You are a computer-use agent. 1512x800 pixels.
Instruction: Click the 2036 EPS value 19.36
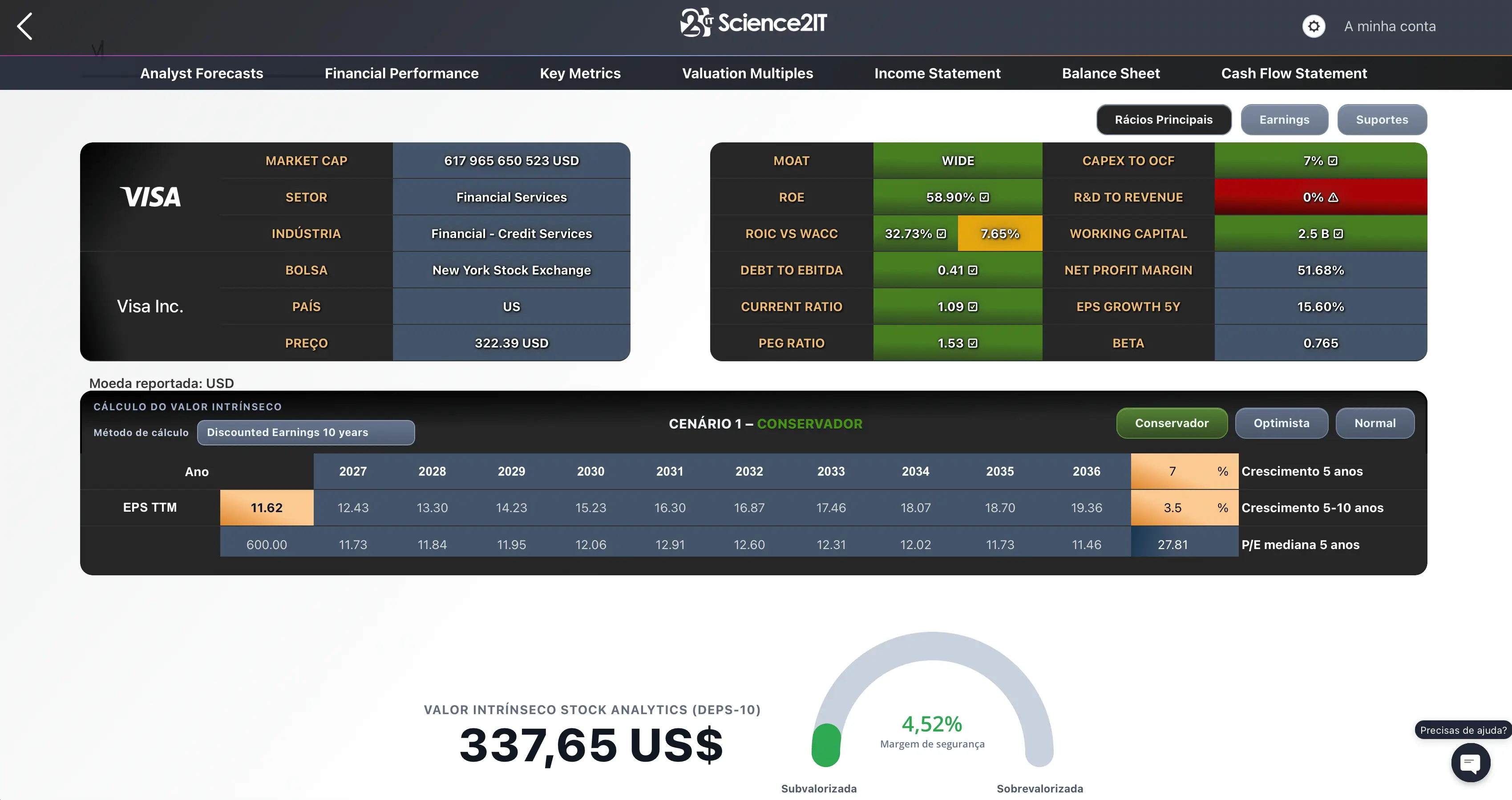[x=1087, y=508]
